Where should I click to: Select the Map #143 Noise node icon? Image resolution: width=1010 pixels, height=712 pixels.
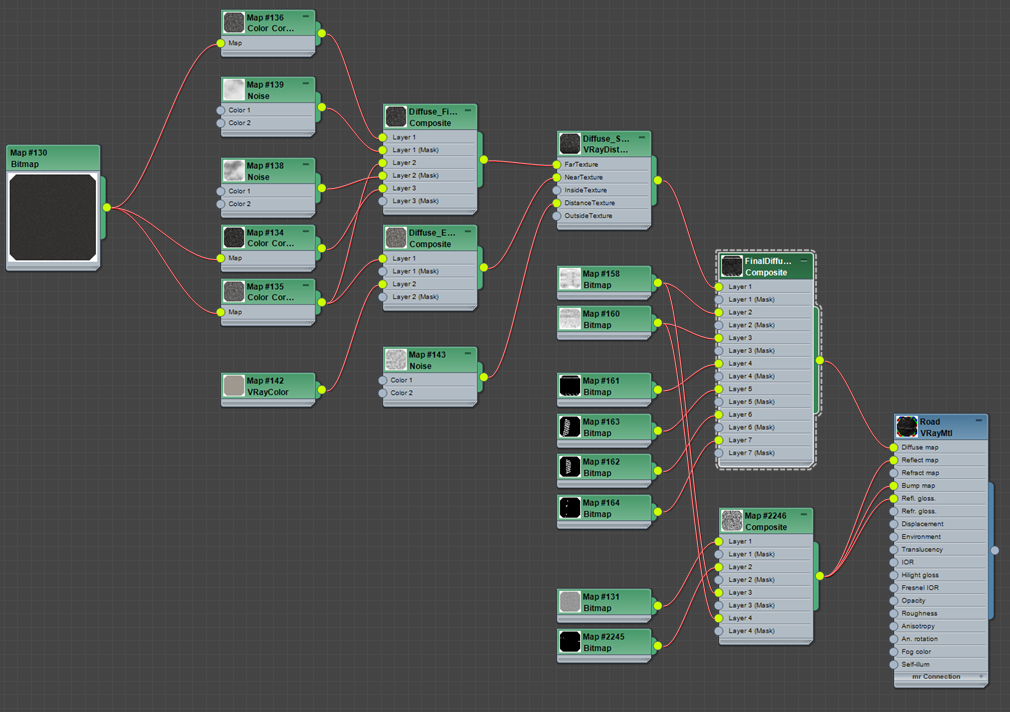tap(395, 360)
